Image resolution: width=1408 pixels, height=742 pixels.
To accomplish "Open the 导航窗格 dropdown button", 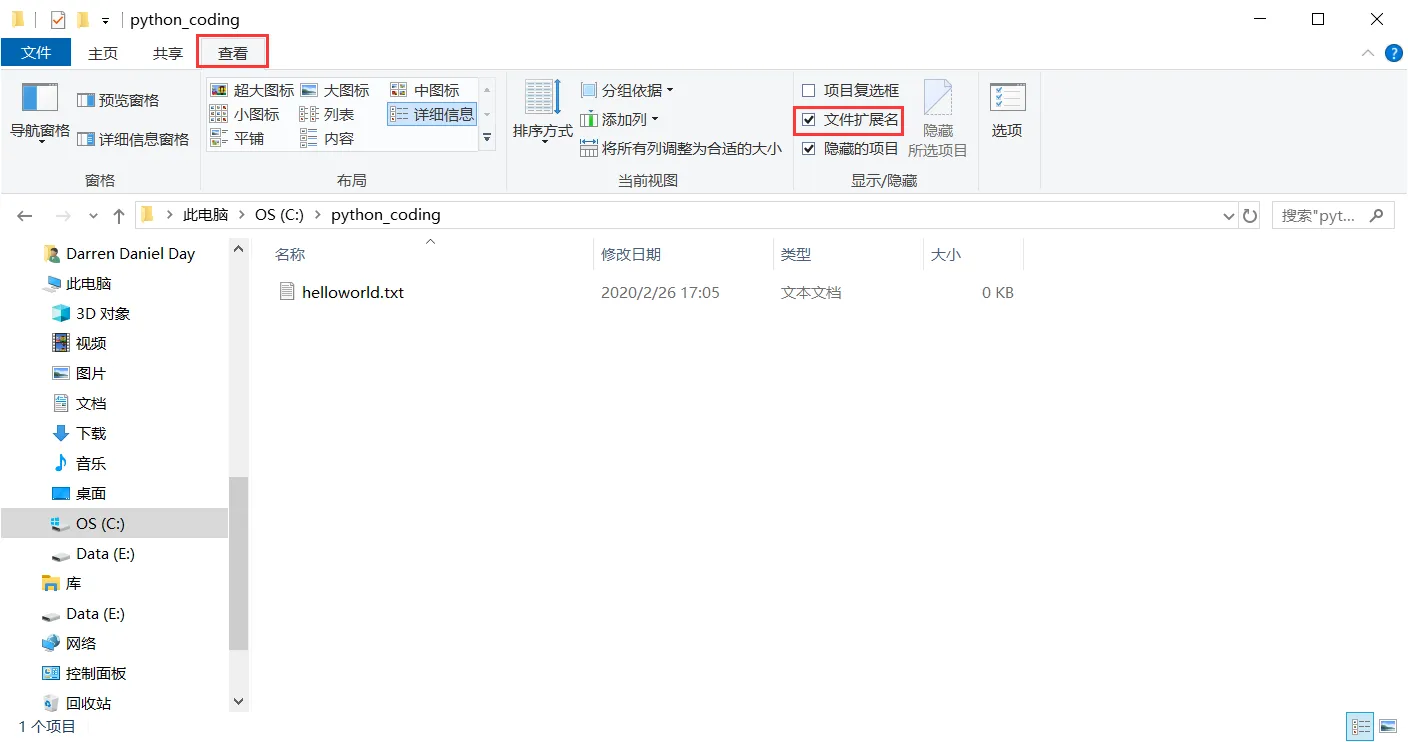I will click(40, 113).
